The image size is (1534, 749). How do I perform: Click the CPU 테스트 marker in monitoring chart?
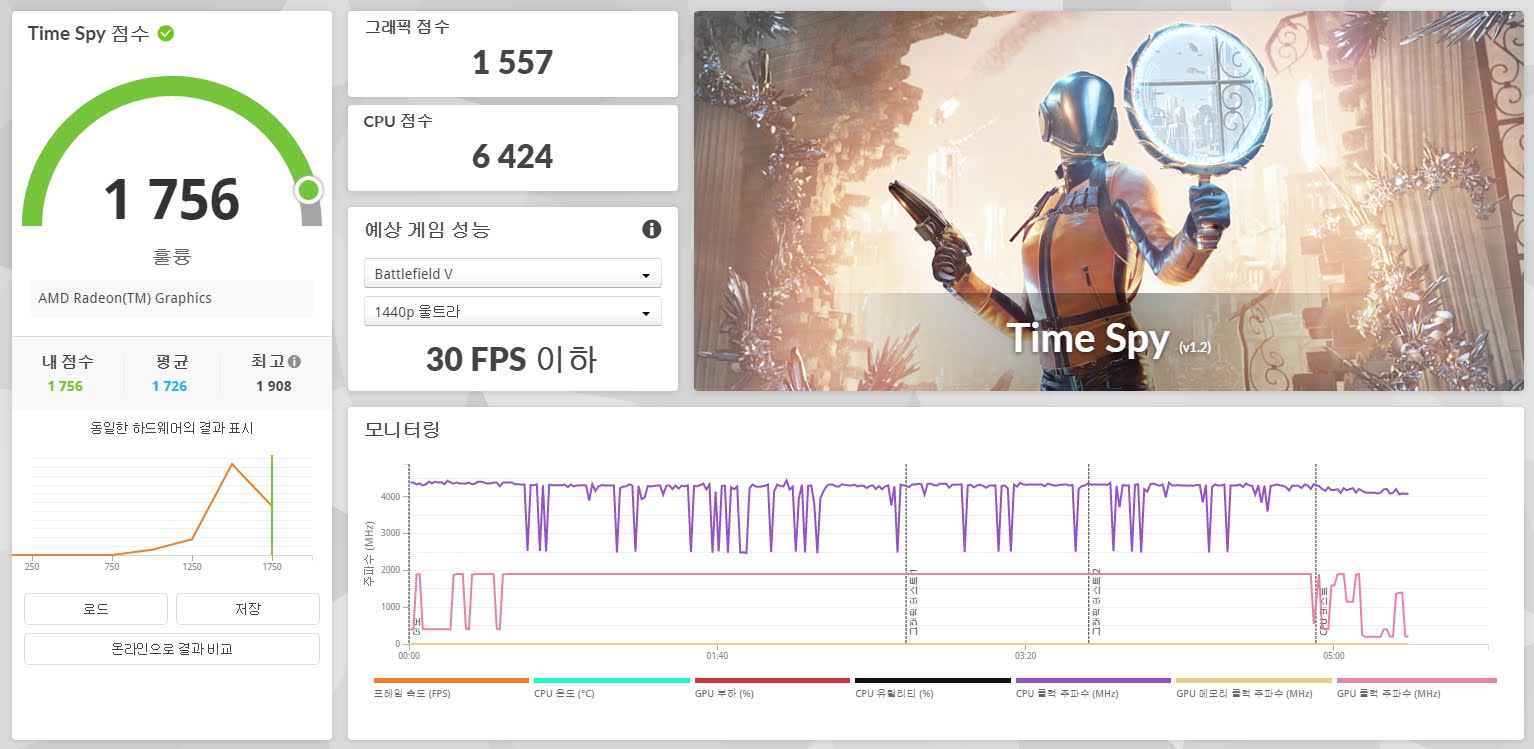(1323, 612)
